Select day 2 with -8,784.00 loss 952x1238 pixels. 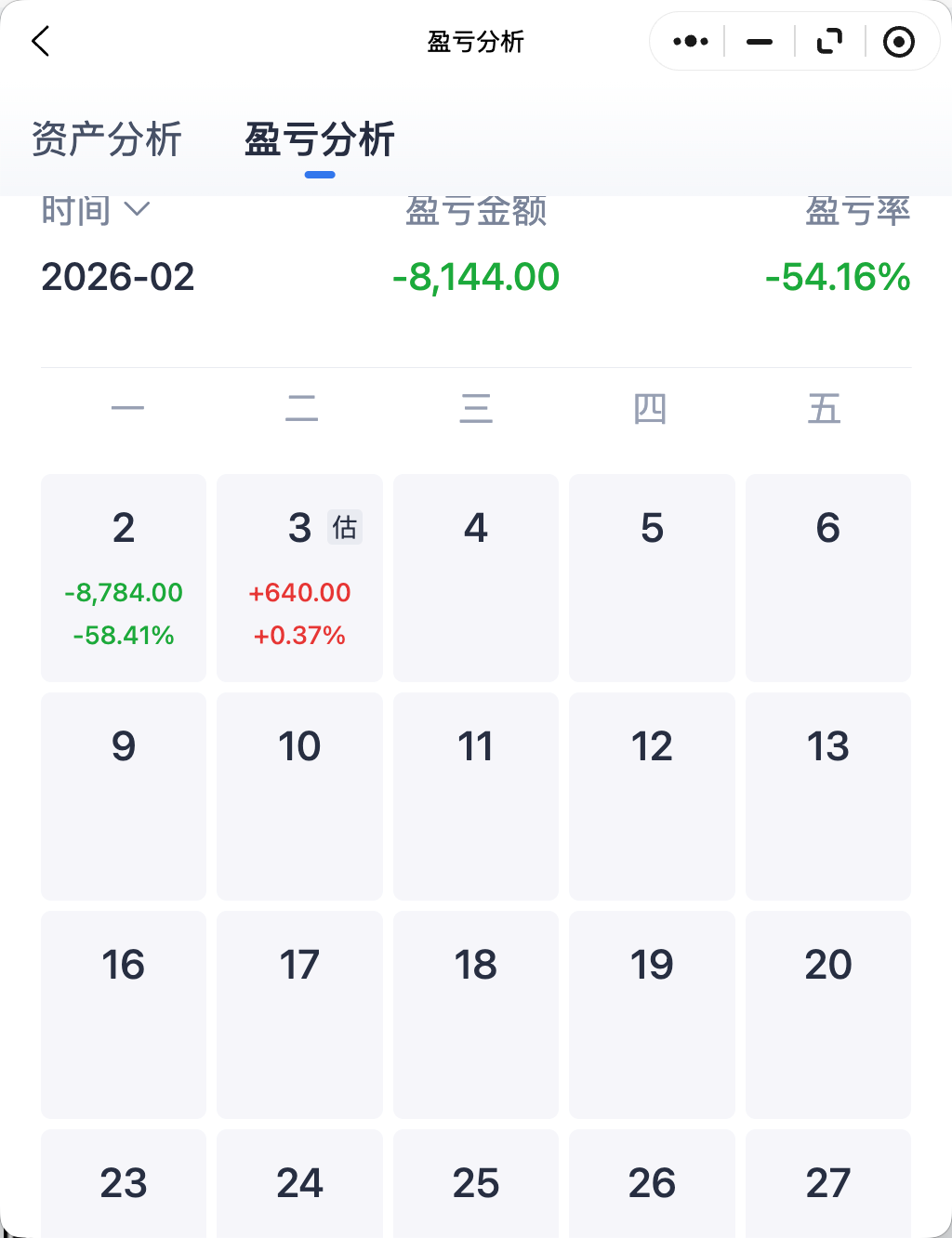124,577
